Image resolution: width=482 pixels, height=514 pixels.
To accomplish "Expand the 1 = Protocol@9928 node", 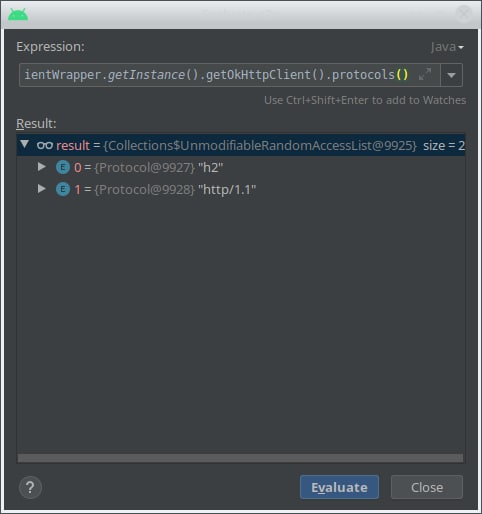I will coord(42,189).
